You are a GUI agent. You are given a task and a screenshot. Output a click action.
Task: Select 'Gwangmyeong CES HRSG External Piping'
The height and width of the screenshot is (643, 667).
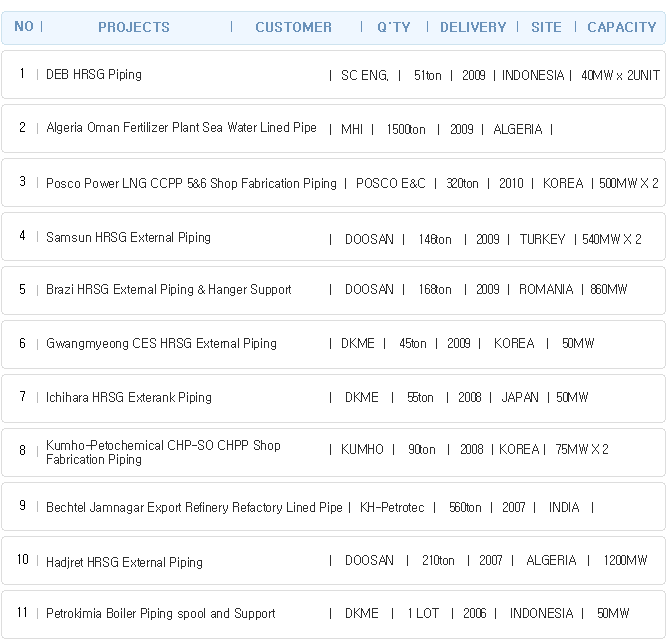tap(161, 344)
